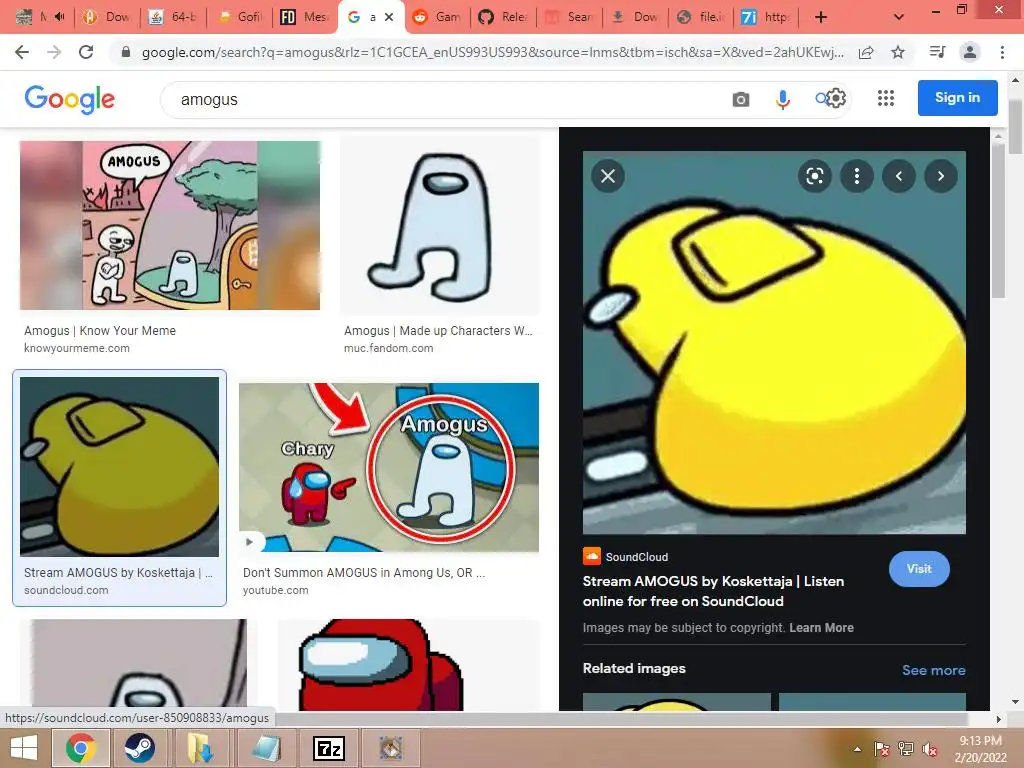Close the image preview panel
Screen dimensions: 1024x768
click(608, 176)
